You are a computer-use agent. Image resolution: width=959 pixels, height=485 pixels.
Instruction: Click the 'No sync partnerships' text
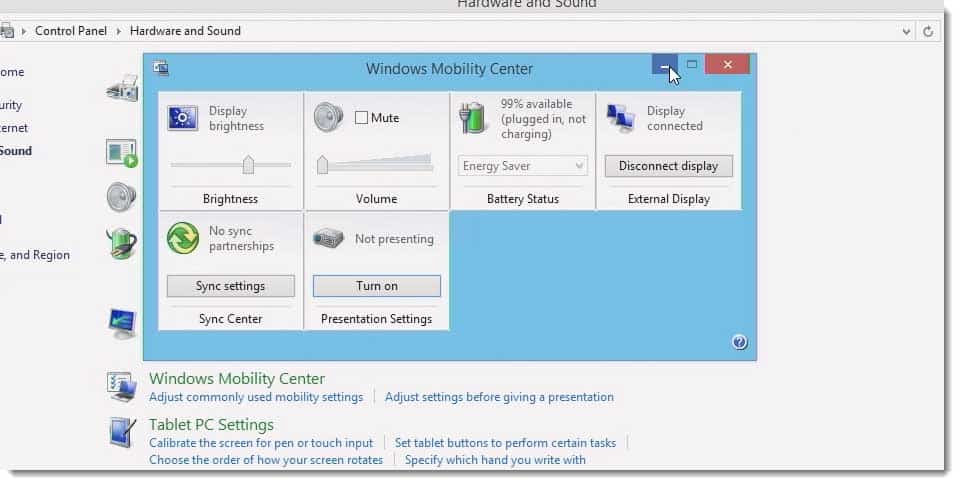click(242, 238)
